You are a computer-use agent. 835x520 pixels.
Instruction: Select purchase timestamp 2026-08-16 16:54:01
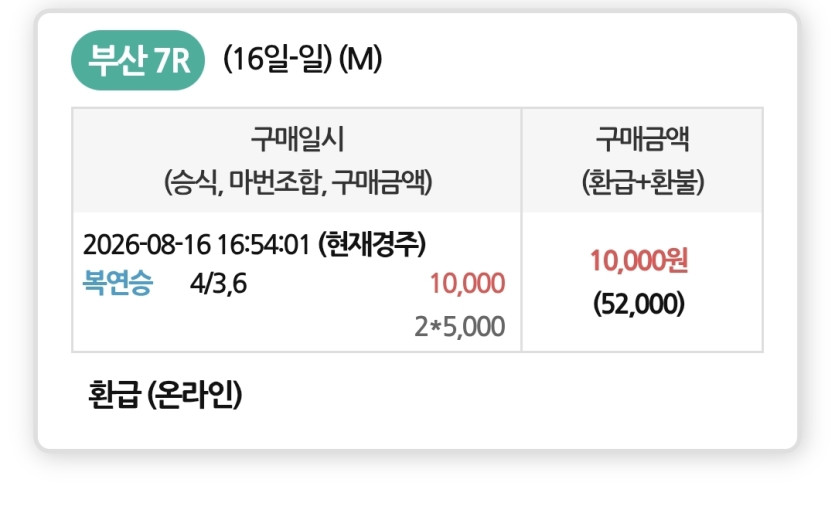point(197,245)
